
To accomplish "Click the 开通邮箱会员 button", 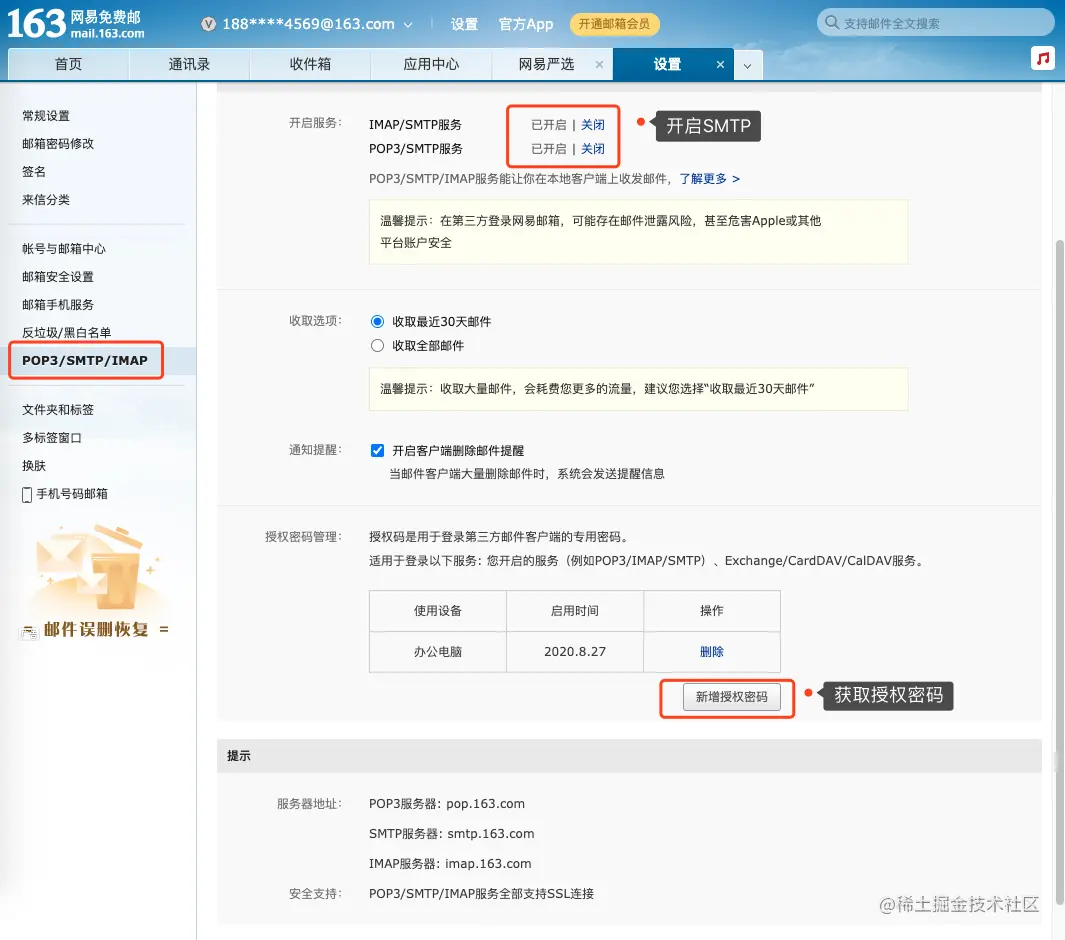I will click(x=614, y=24).
